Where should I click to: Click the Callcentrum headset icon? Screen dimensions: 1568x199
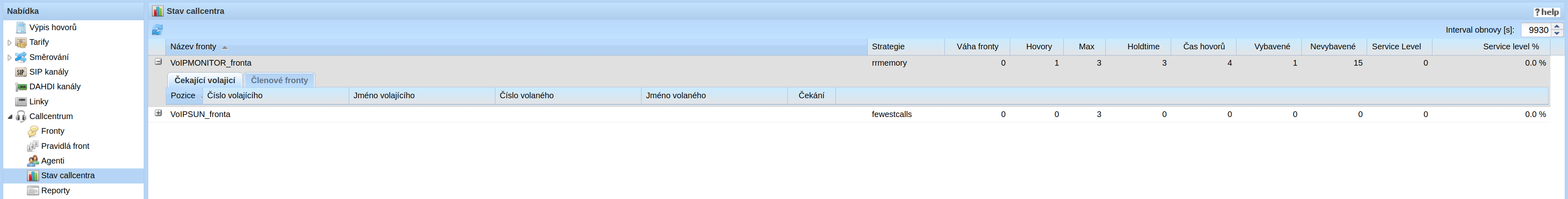tap(21, 116)
